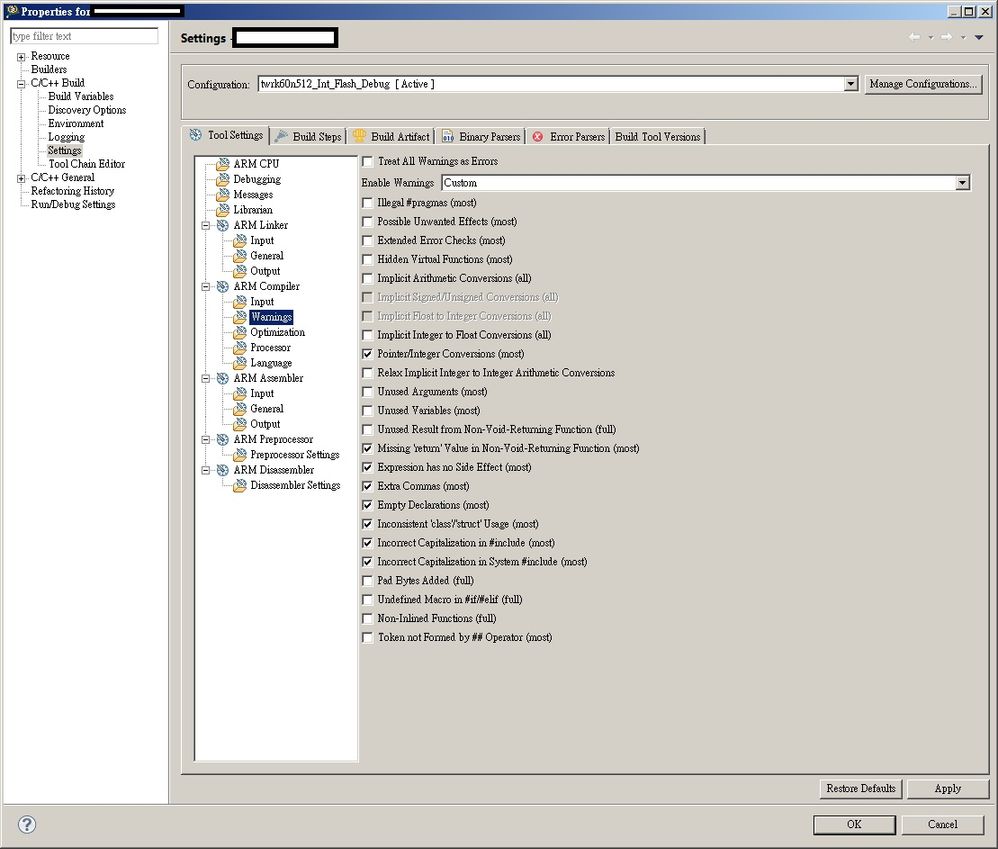Click the Tool Settings tab icon
Viewport: 998px width, 849px height.
click(195, 135)
